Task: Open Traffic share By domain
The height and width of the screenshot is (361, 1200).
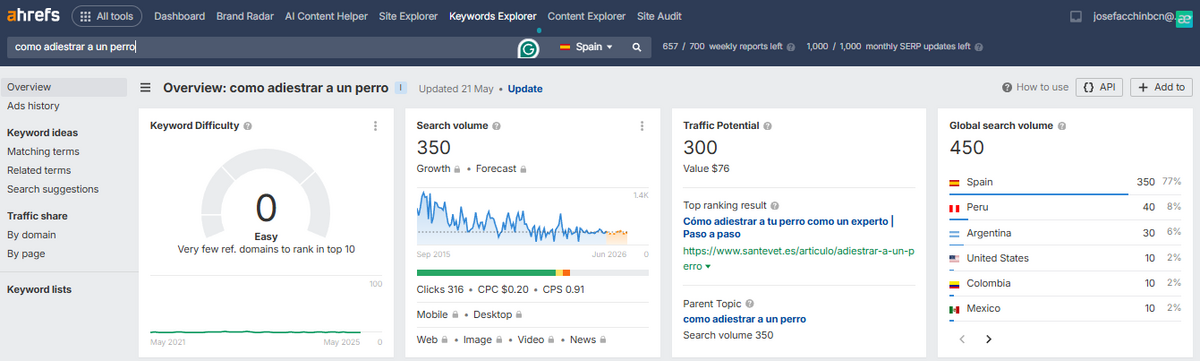Action: click(31, 235)
